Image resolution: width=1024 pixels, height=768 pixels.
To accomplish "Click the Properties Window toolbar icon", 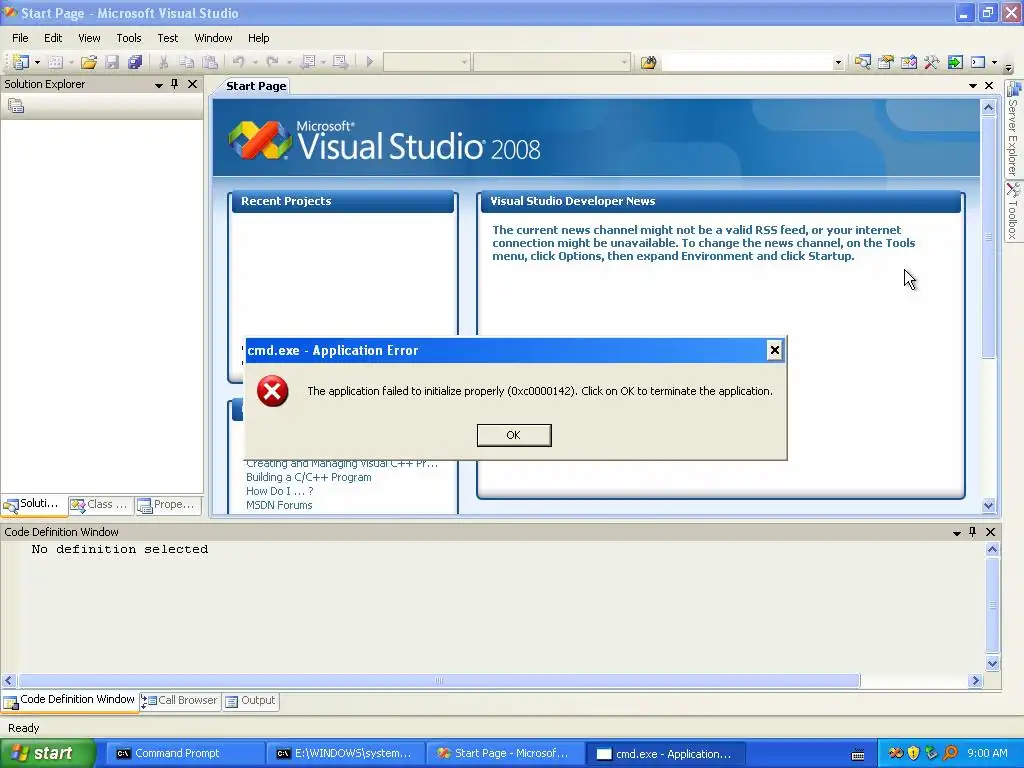I will pyautogui.click(x=886, y=62).
